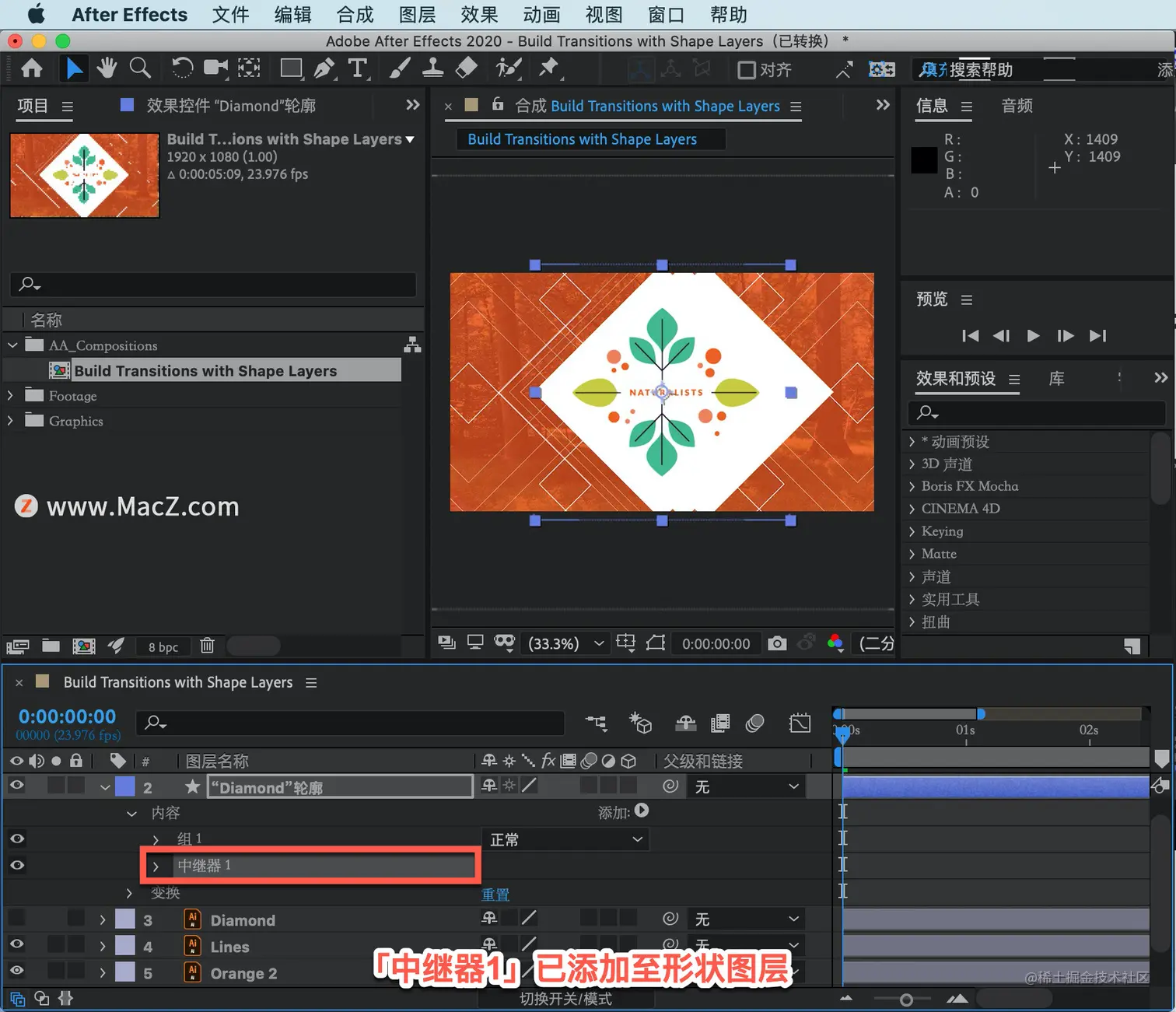Select the Puppet Pin tool

[549, 69]
